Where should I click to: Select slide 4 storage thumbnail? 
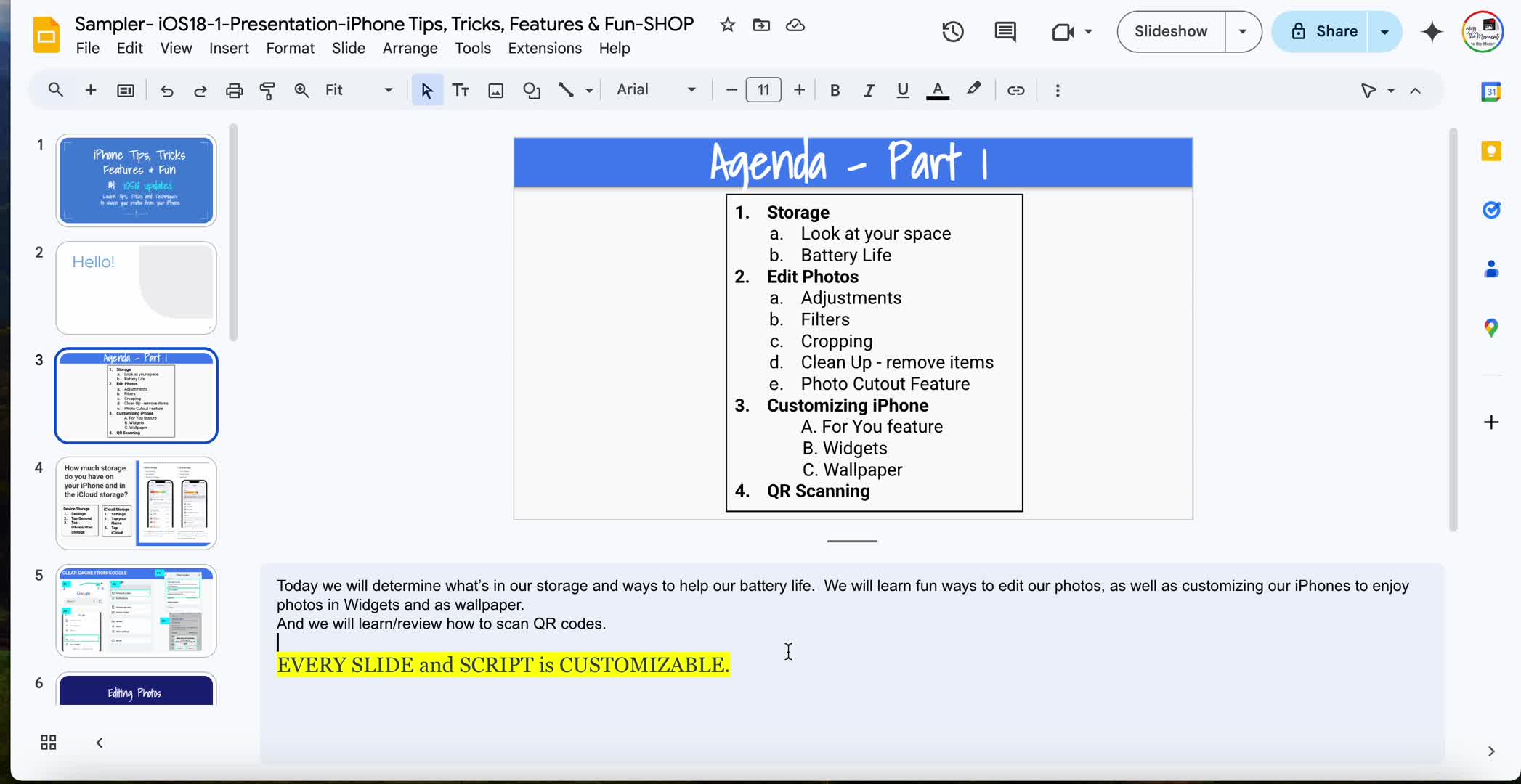click(x=136, y=503)
